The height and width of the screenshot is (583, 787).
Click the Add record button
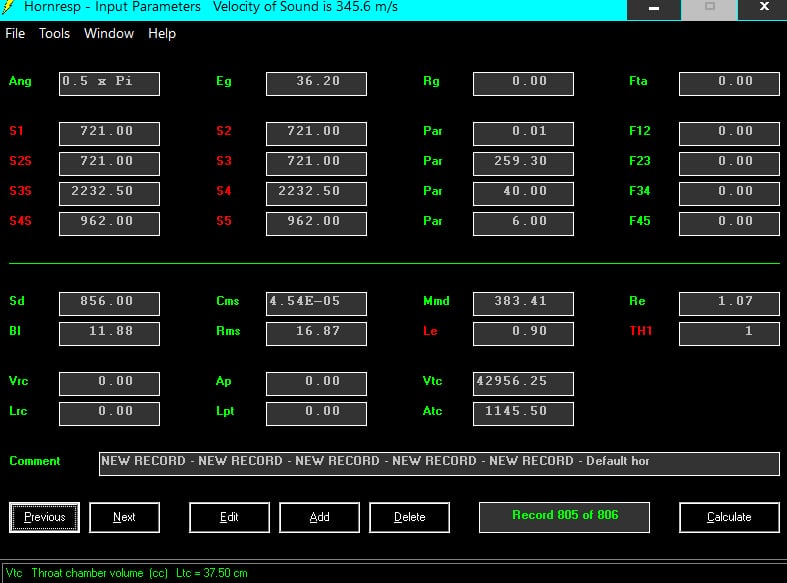pyautogui.click(x=319, y=517)
